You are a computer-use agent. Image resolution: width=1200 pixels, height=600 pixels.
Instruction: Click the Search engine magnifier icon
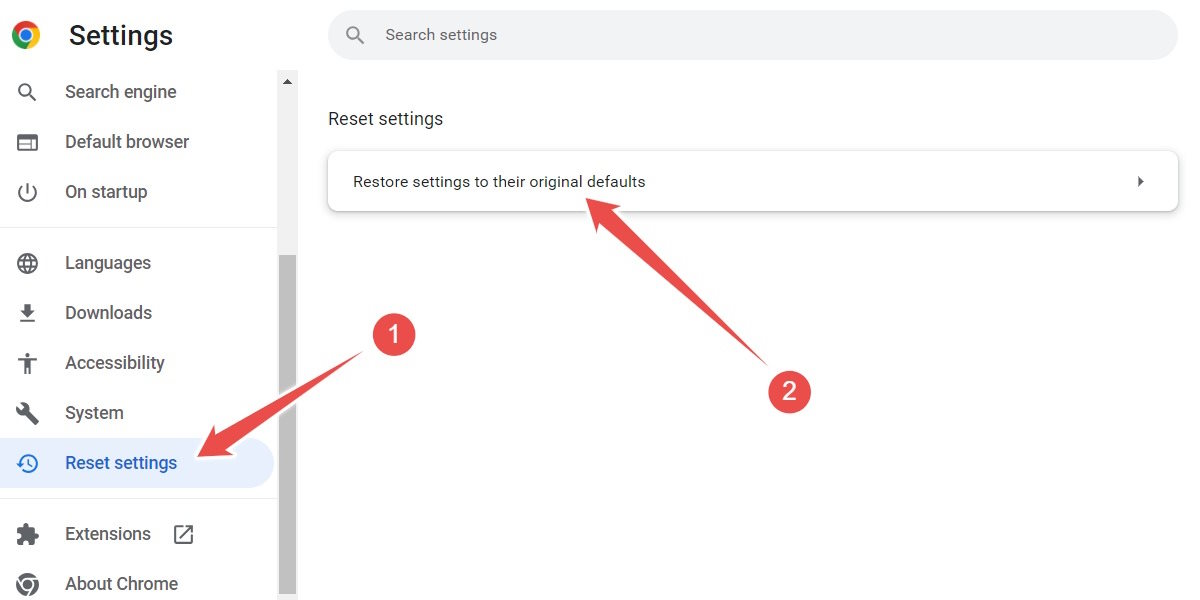[x=26, y=91]
